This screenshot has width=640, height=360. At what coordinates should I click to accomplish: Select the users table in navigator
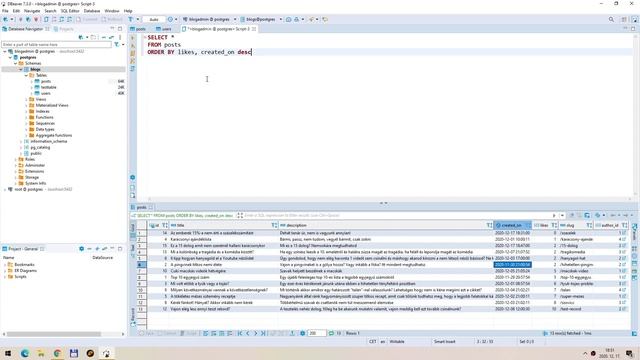tap(45, 93)
